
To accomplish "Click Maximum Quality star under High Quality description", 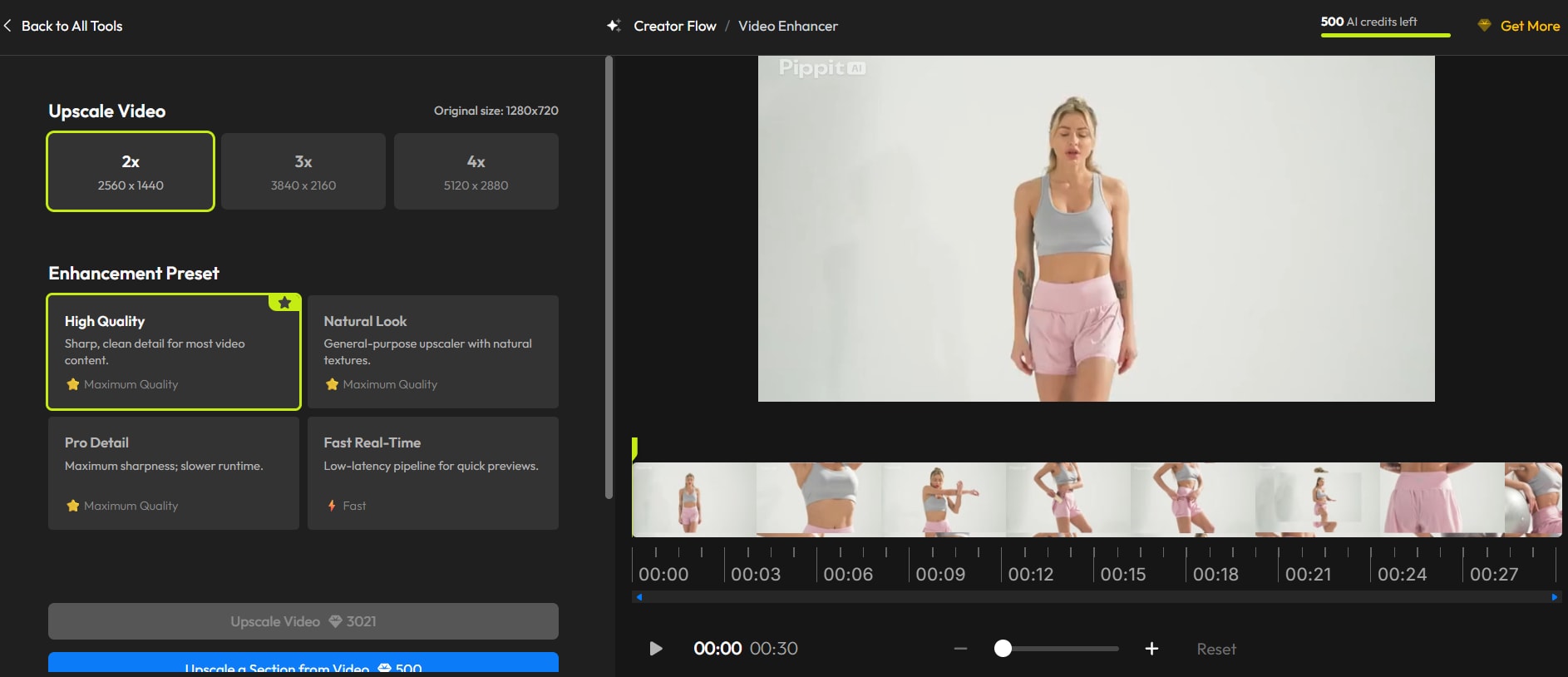I will [x=73, y=384].
